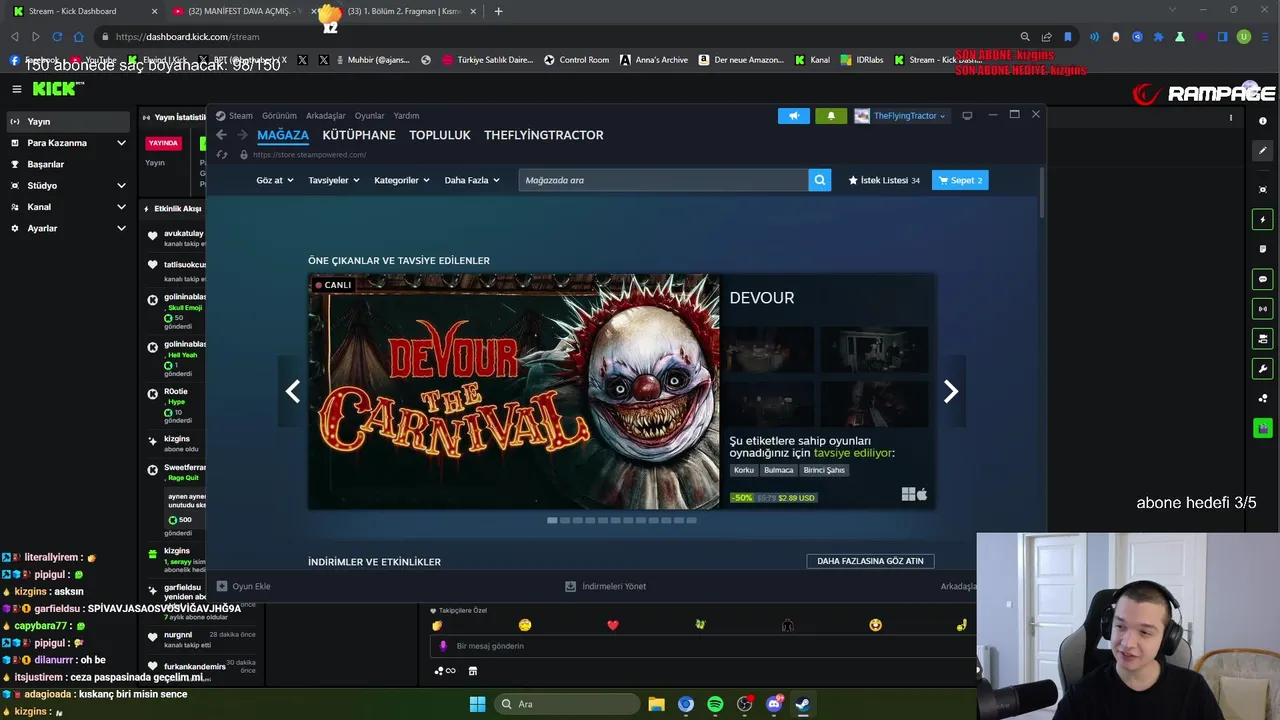1280x720 pixels.
Task: Click Steam icon in taskbar
Action: (803, 704)
